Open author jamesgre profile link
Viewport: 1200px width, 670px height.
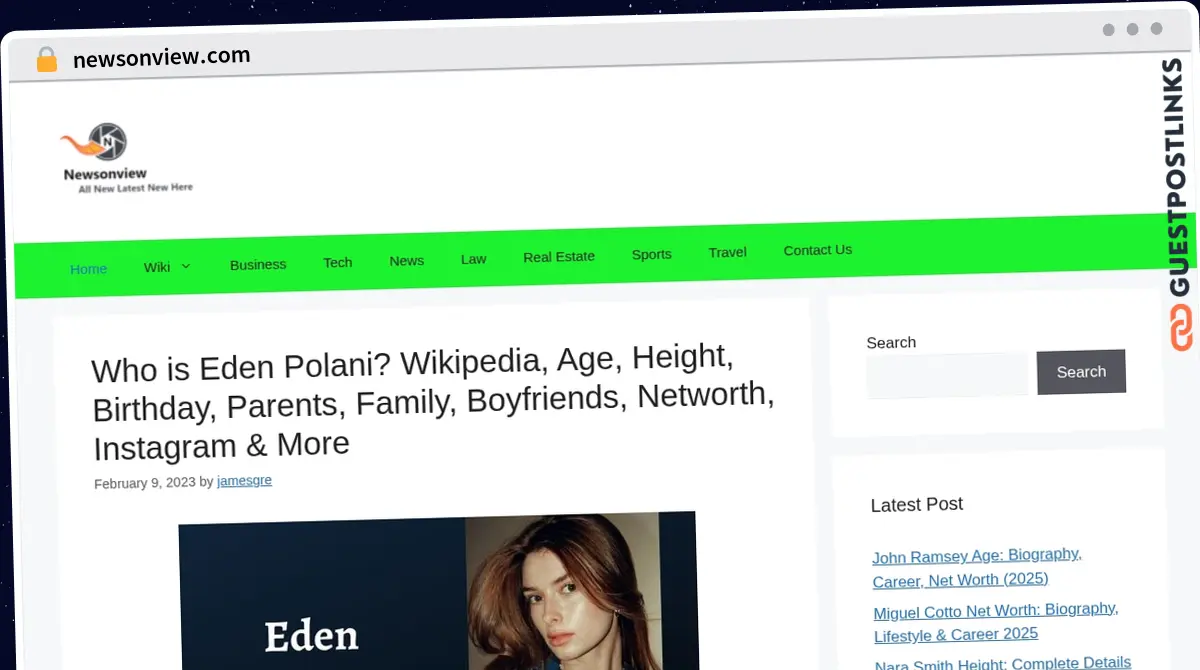[244, 481]
